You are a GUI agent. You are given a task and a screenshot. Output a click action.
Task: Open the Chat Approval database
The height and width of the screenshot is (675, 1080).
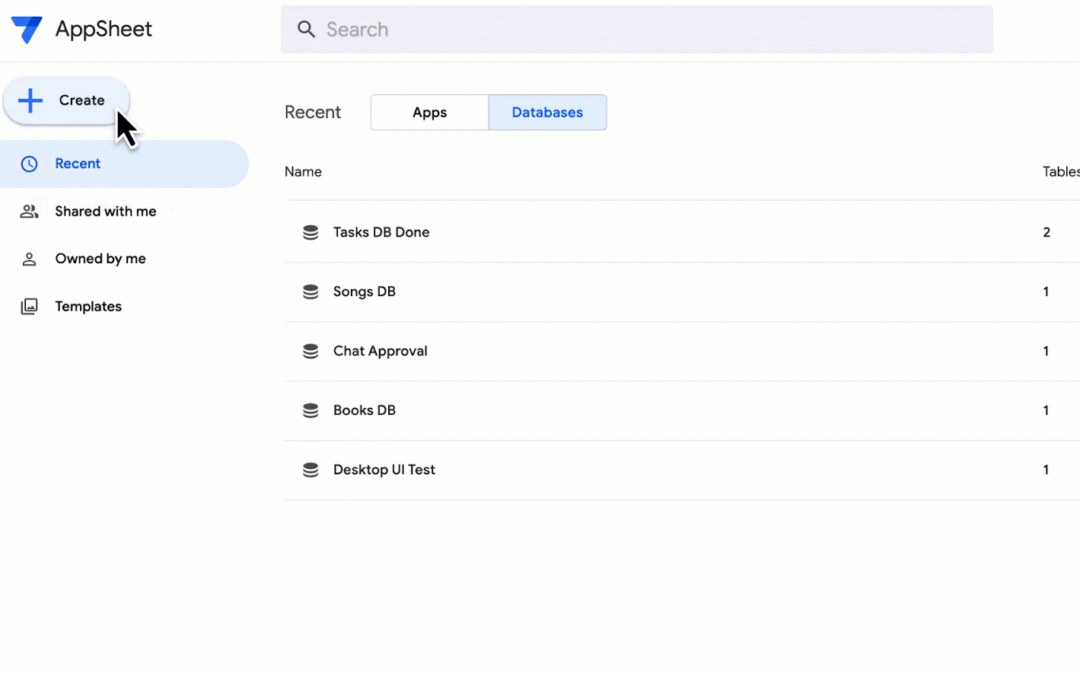point(380,351)
